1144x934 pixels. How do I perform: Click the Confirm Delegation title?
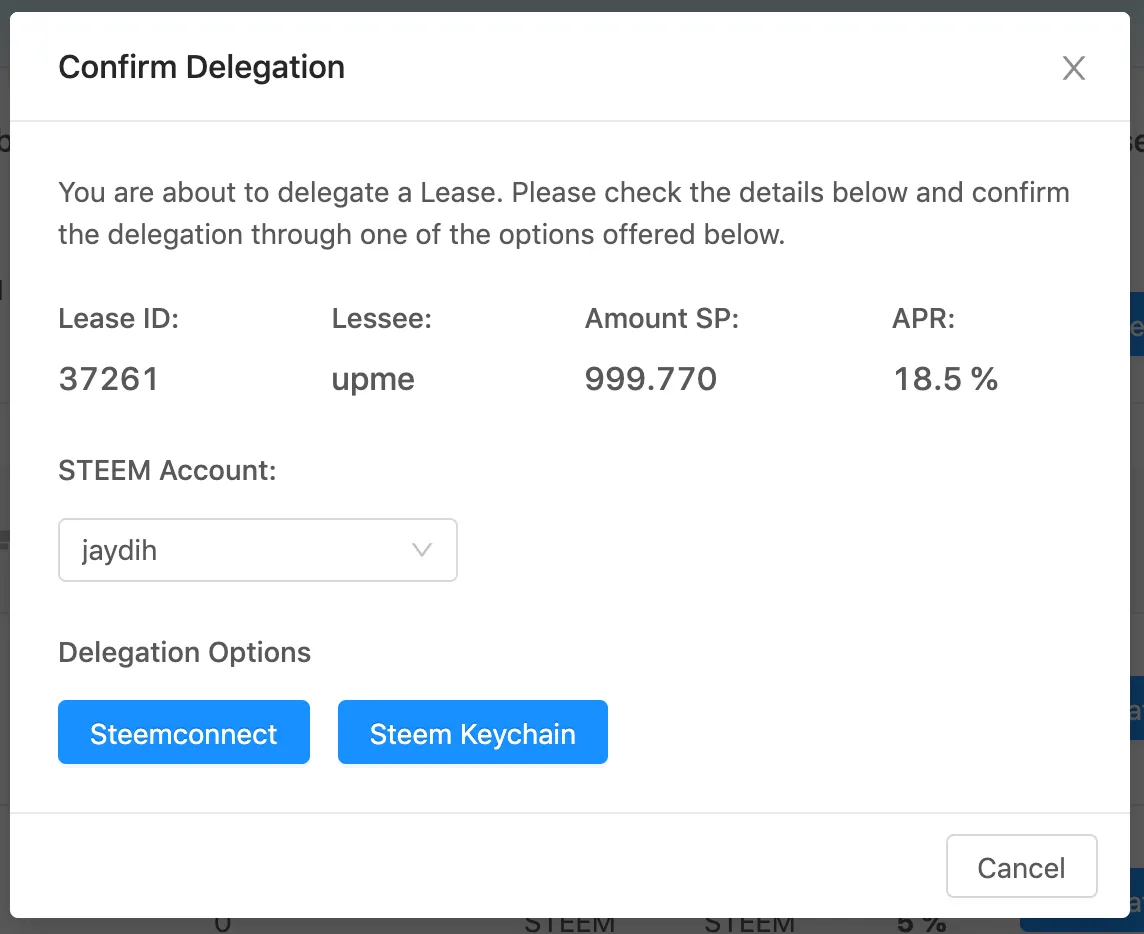point(201,67)
